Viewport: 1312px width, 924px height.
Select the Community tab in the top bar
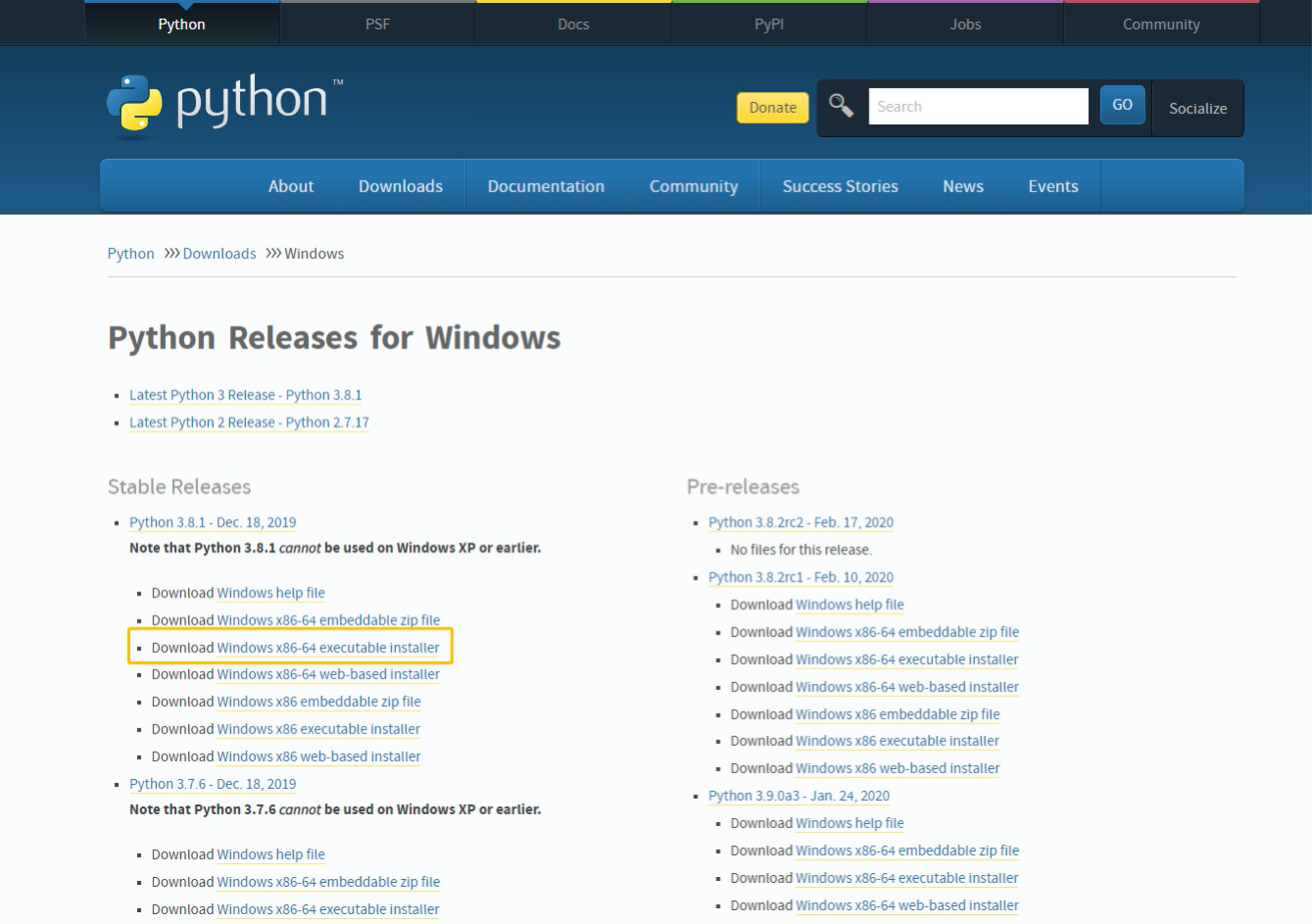(x=1161, y=24)
